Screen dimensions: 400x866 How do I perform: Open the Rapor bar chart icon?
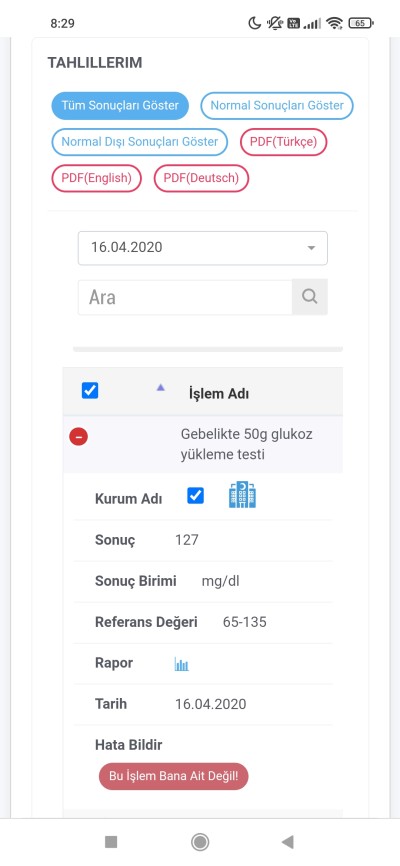pyautogui.click(x=182, y=664)
